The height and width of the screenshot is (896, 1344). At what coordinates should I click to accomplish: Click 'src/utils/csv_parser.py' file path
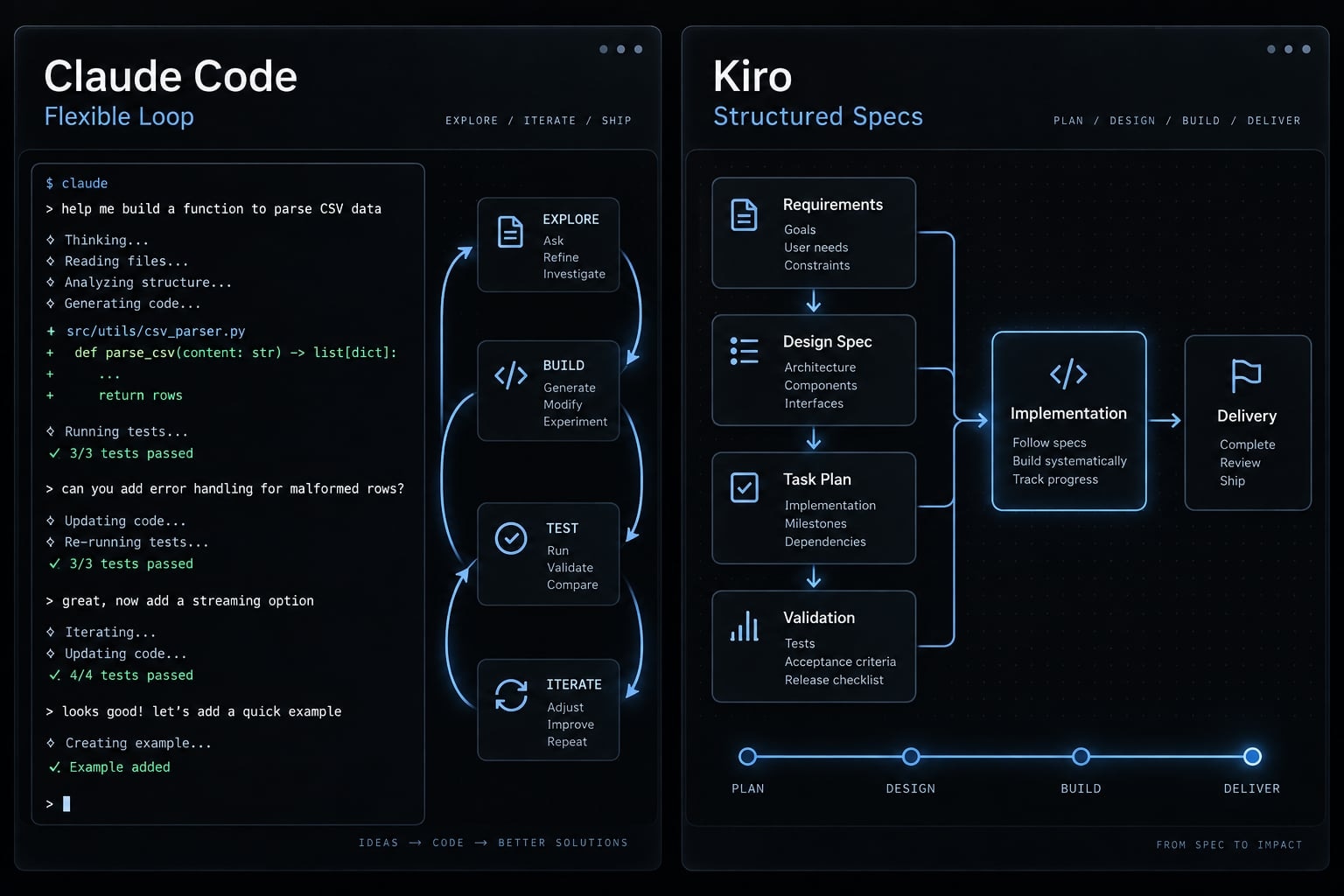(x=156, y=331)
